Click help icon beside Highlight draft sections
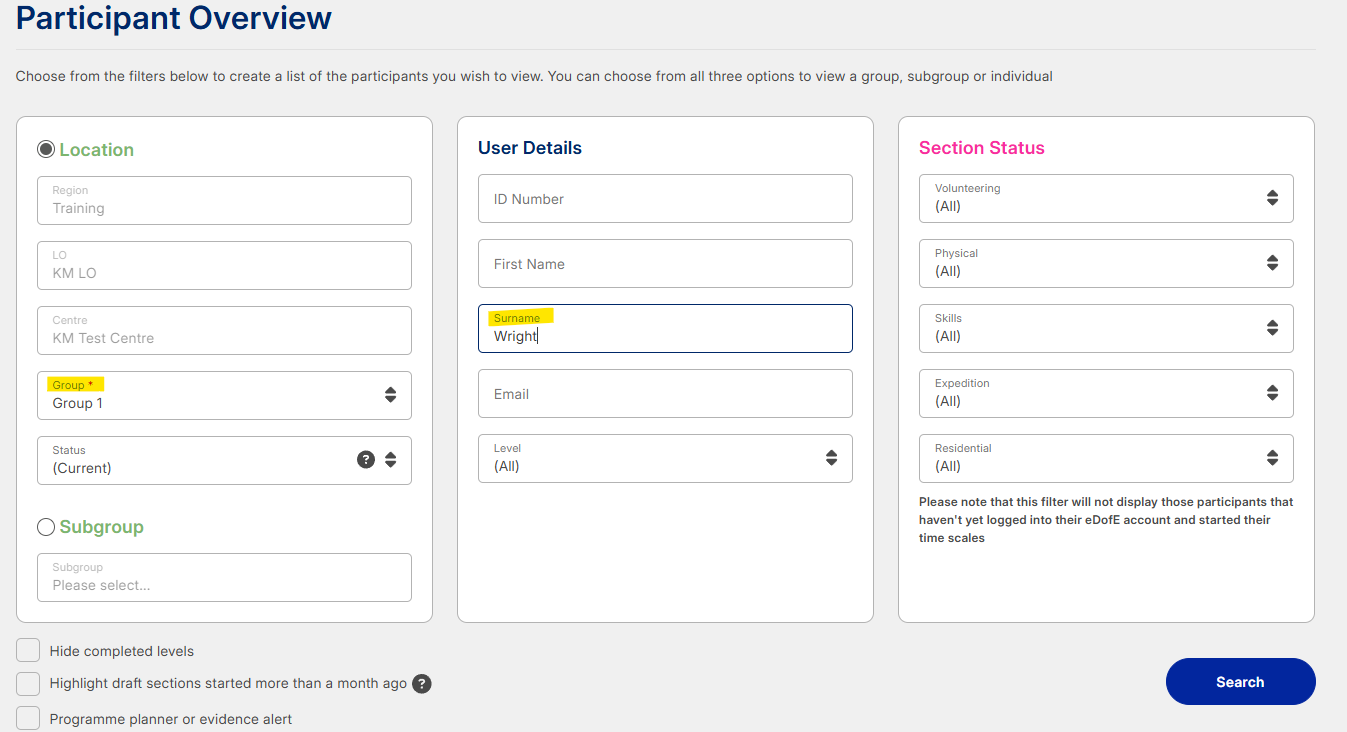This screenshot has width=1347, height=732. point(422,684)
